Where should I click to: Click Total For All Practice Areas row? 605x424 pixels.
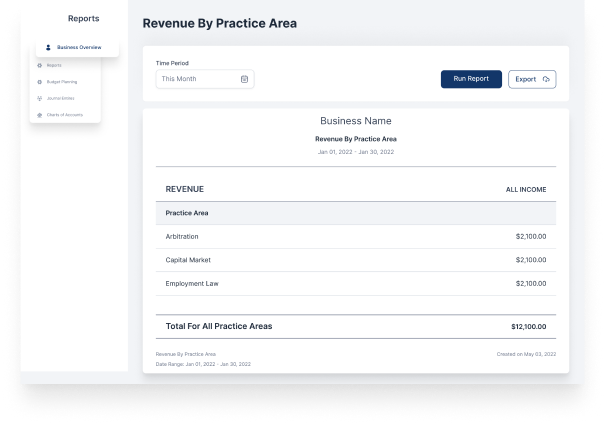click(x=355, y=326)
